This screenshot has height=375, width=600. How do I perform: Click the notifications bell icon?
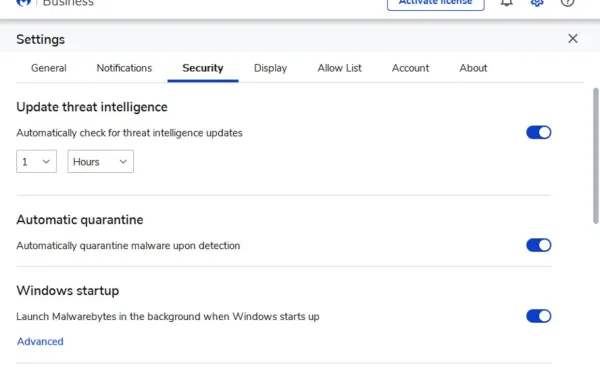pos(506,3)
